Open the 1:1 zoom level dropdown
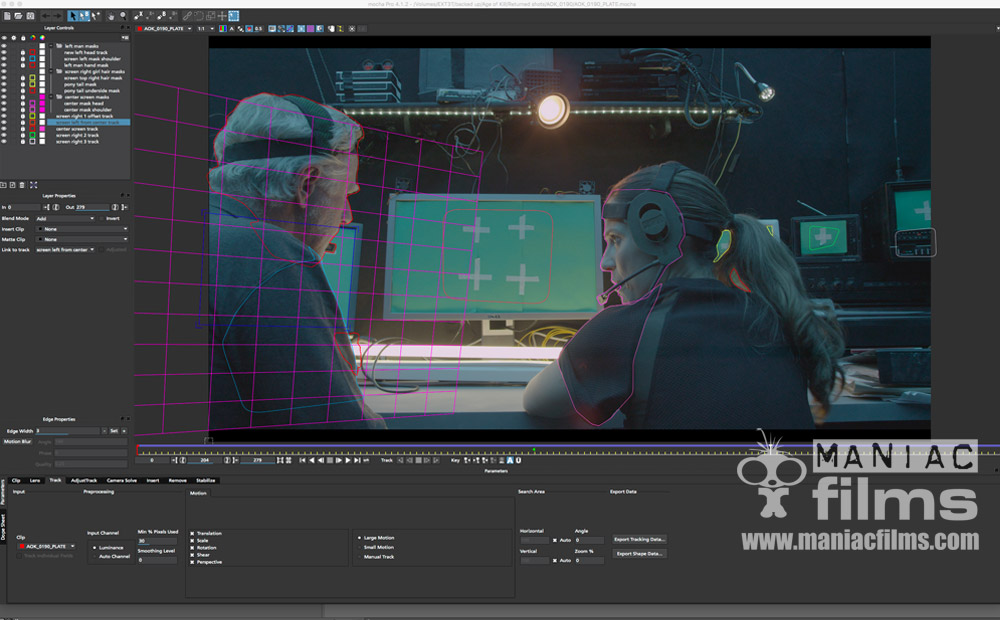Viewport: 1000px width, 620px height. click(205, 29)
